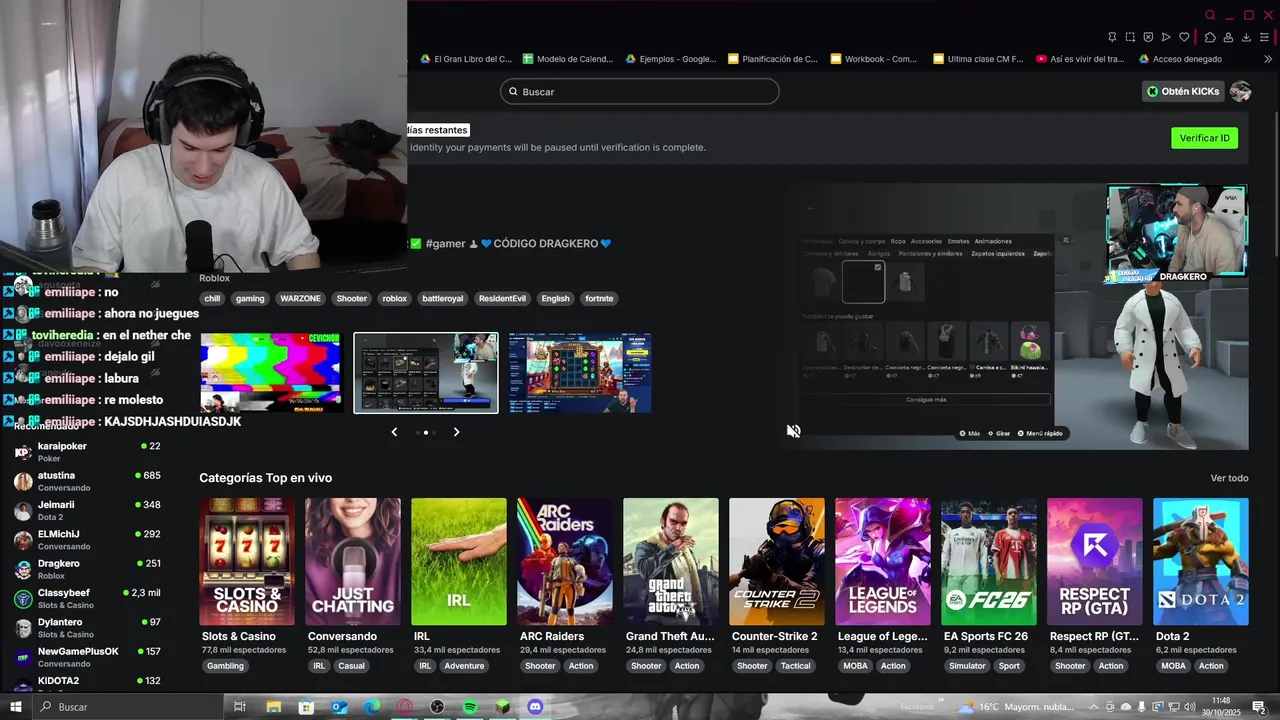Click the DRAGKERO streamer webcam overlay
The image size is (1280, 720).
(x=1177, y=233)
